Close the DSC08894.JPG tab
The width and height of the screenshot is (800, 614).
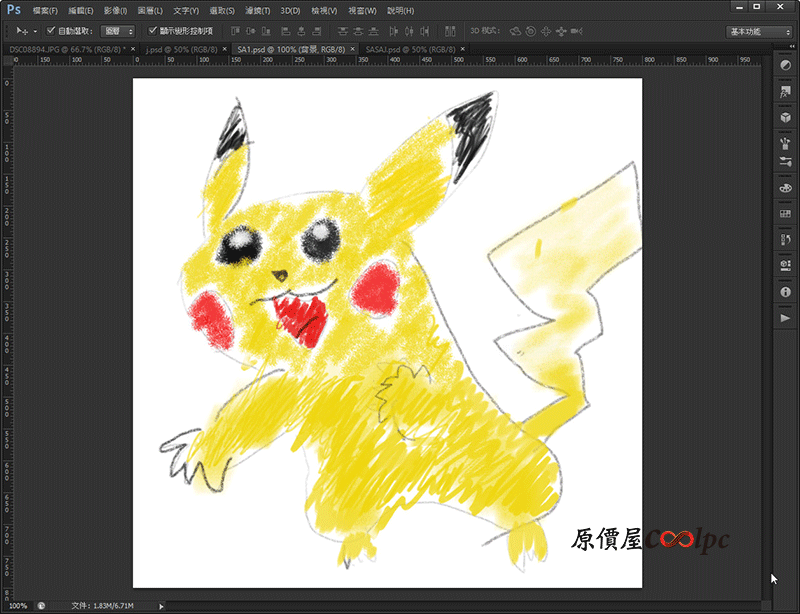pos(133,49)
